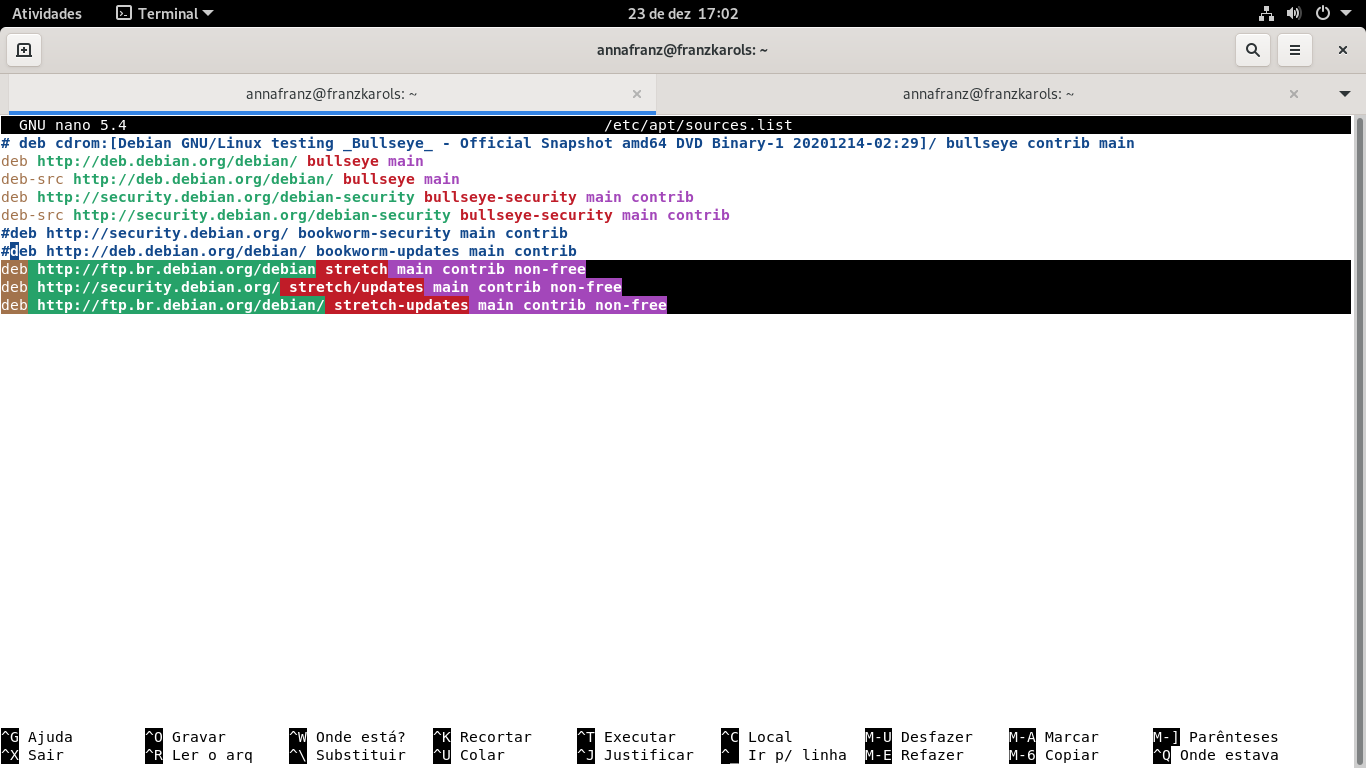Click the ^R Ler o arq shortcut

[199, 755]
